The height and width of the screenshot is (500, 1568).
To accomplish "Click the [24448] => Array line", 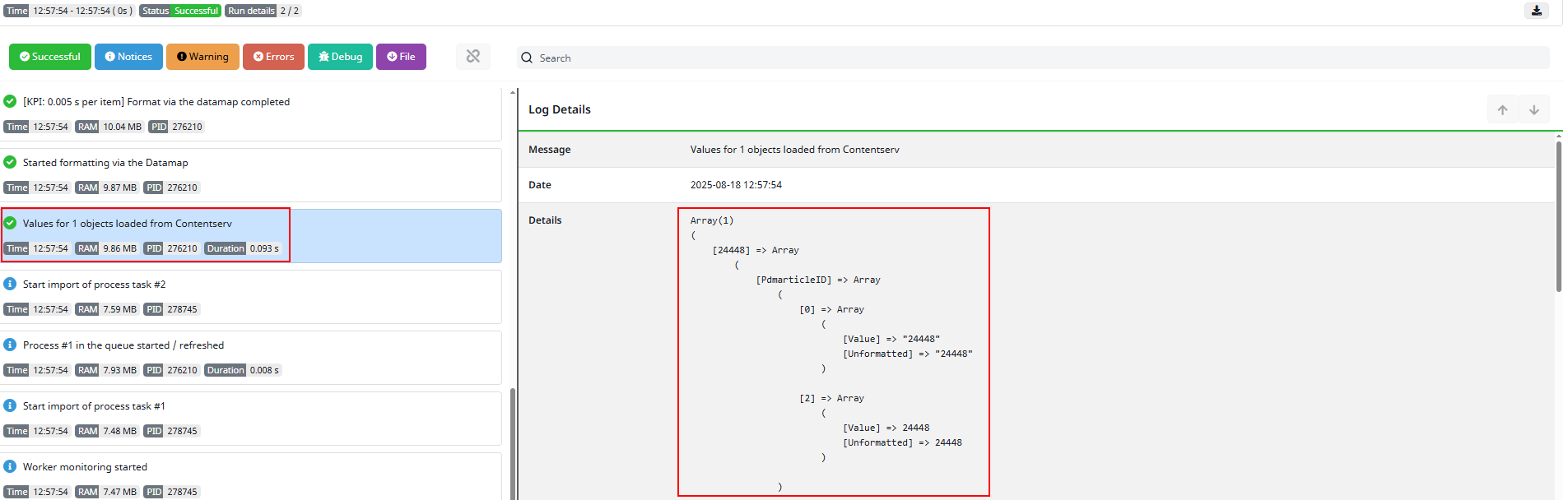I will (756, 250).
